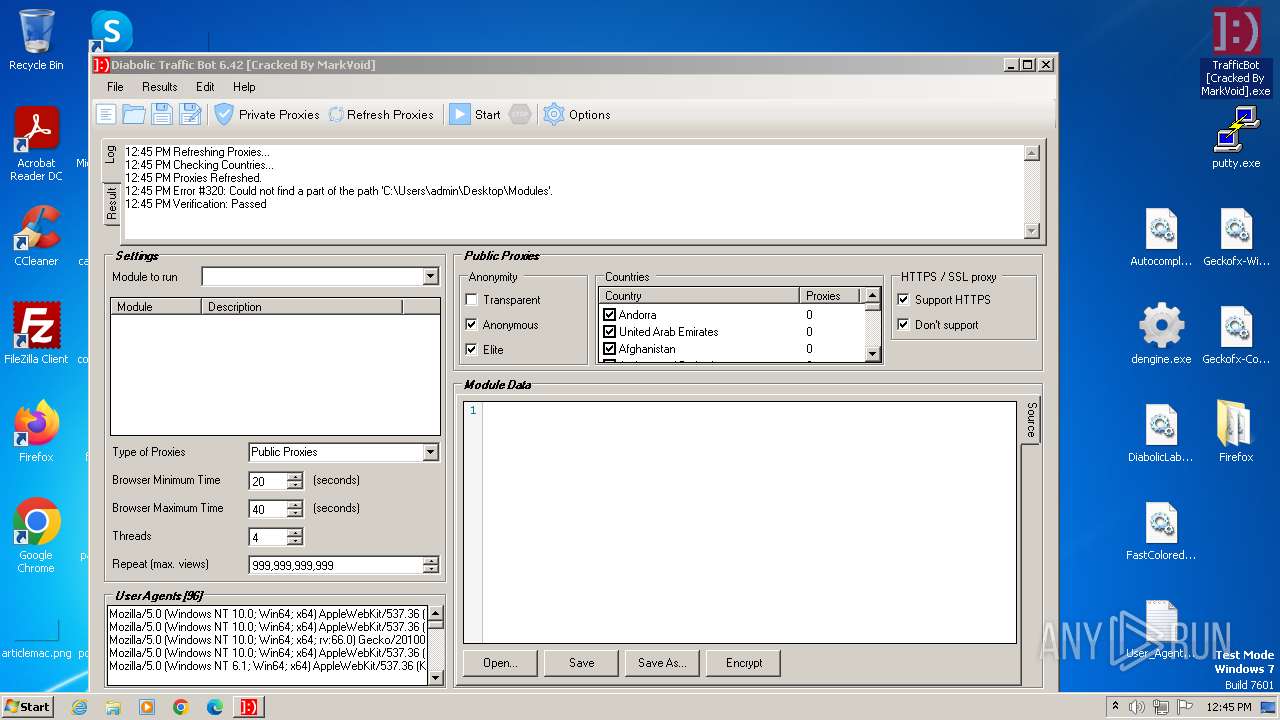Open the FileZilla Client desktop icon
The width and height of the screenshot is (1280, 720).
[36, 333]
